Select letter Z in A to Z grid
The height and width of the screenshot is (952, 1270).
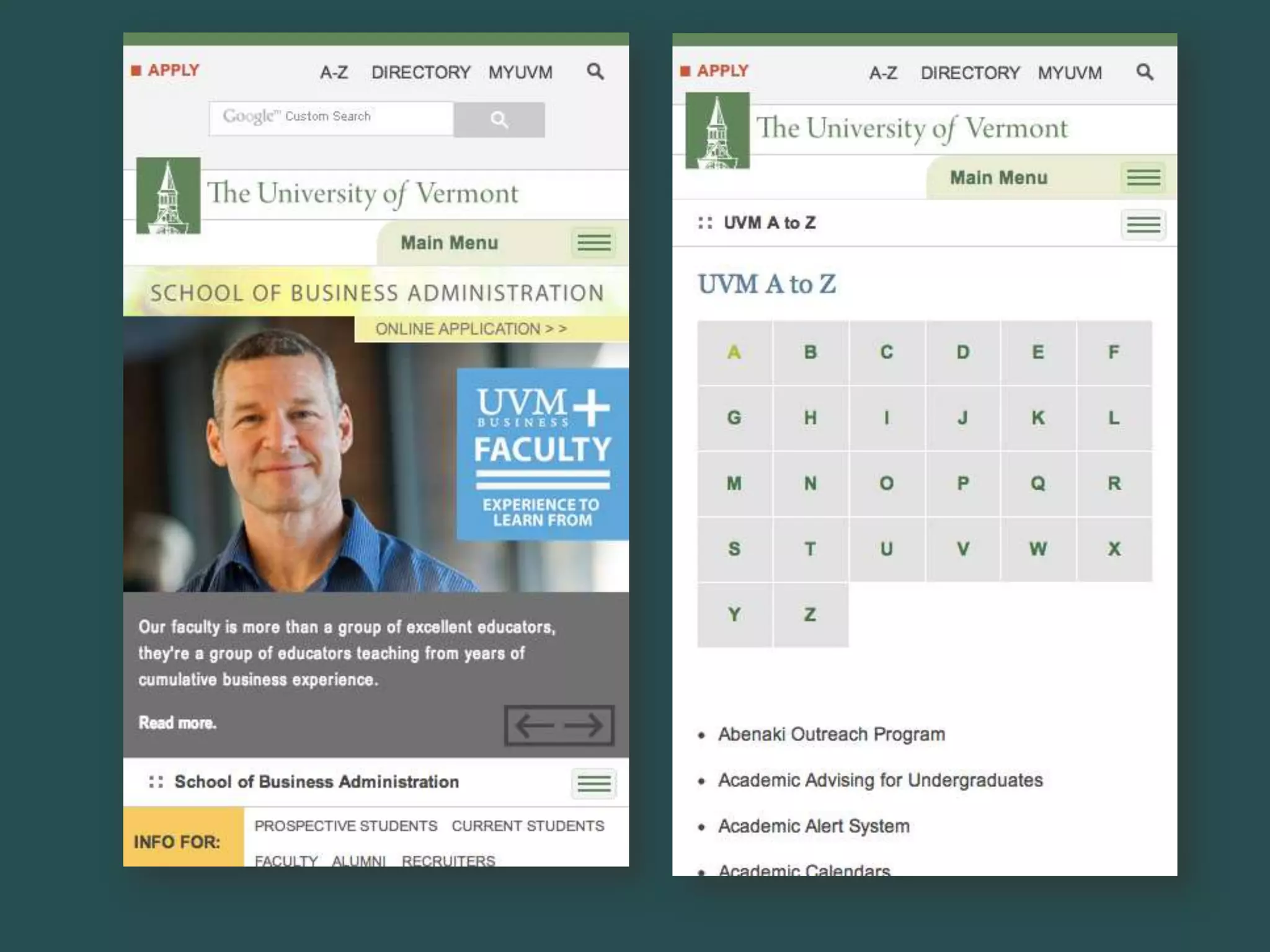[810, 614]
